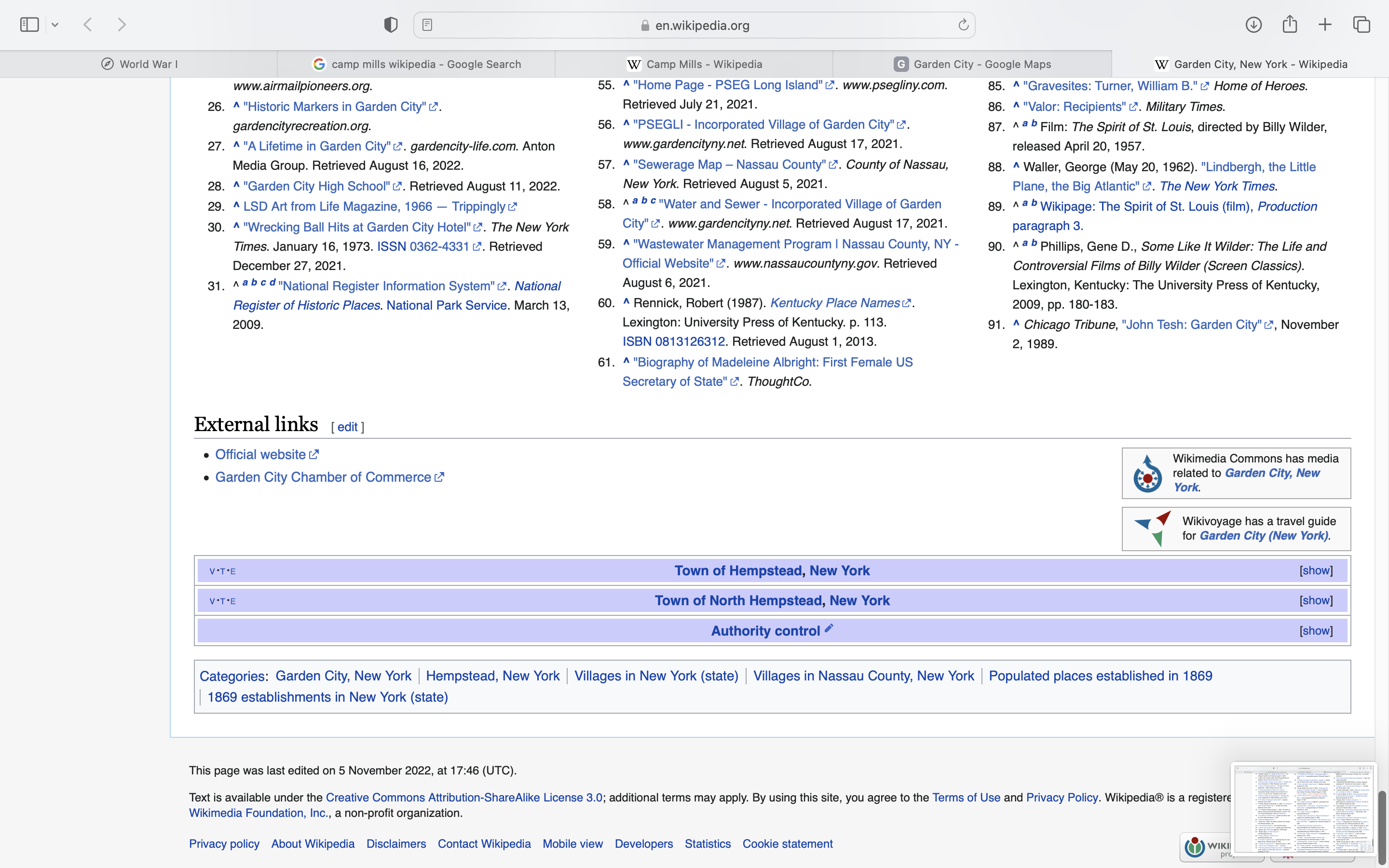Show tab overview icon
Image resolution: width=1389 pixels, height=868 pixels.
1362,25
